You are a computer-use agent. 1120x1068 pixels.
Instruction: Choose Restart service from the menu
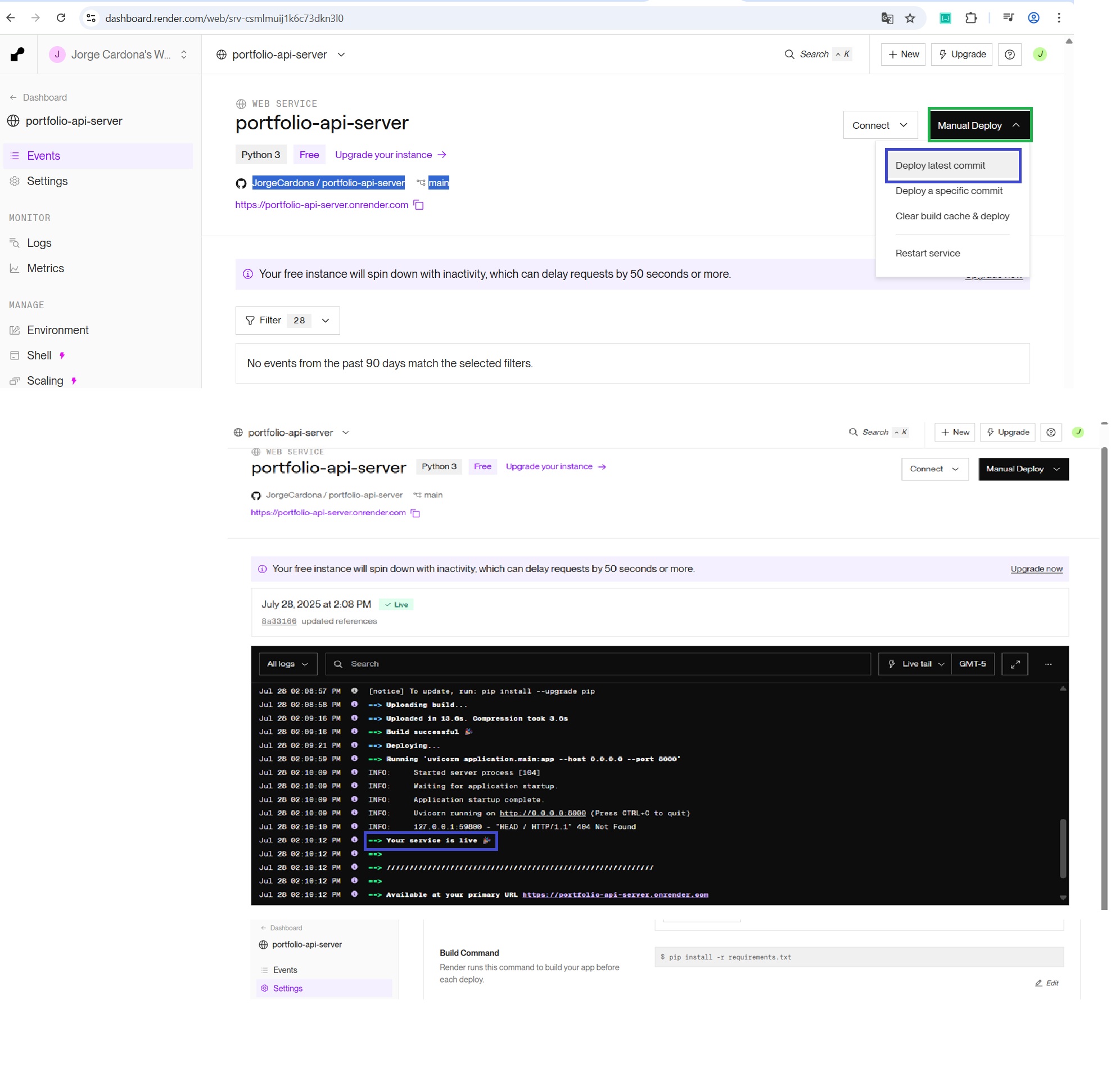(928, 253)
